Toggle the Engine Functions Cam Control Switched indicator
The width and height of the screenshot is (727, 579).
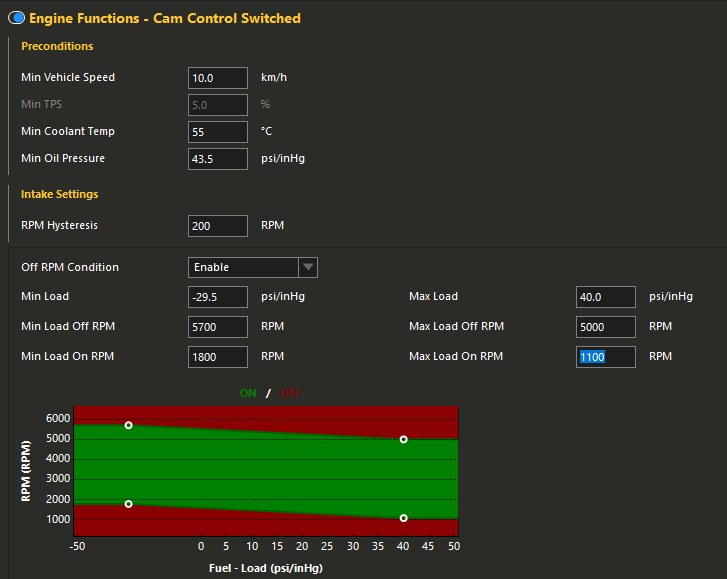17,18
